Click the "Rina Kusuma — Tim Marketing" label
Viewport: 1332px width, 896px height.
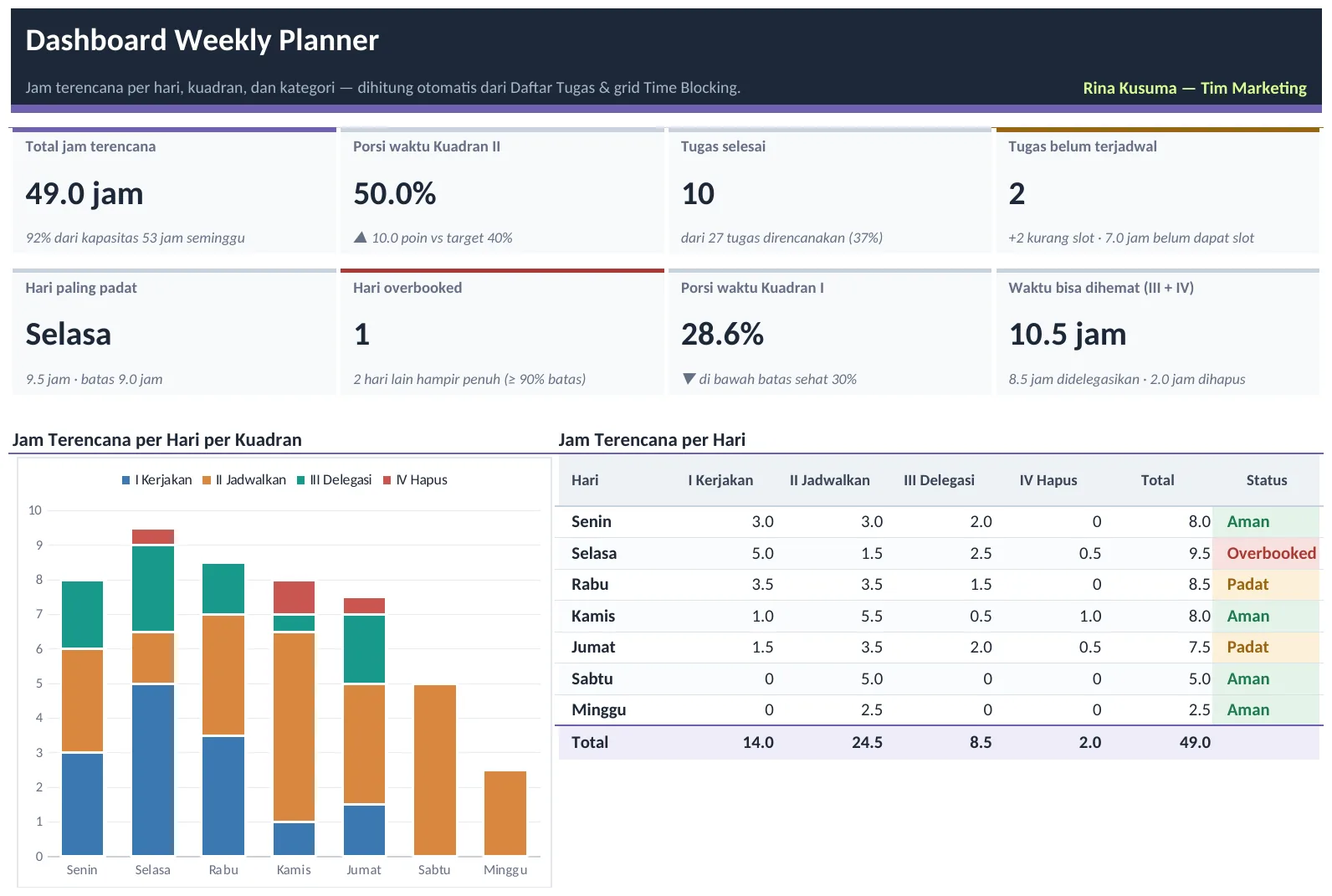tap(1195, 88)
